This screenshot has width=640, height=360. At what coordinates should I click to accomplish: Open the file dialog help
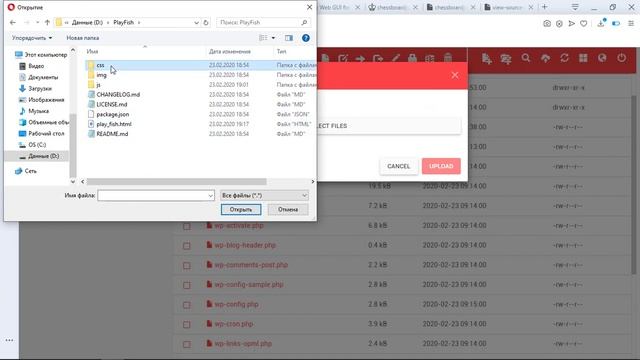[x=306, y=38]
